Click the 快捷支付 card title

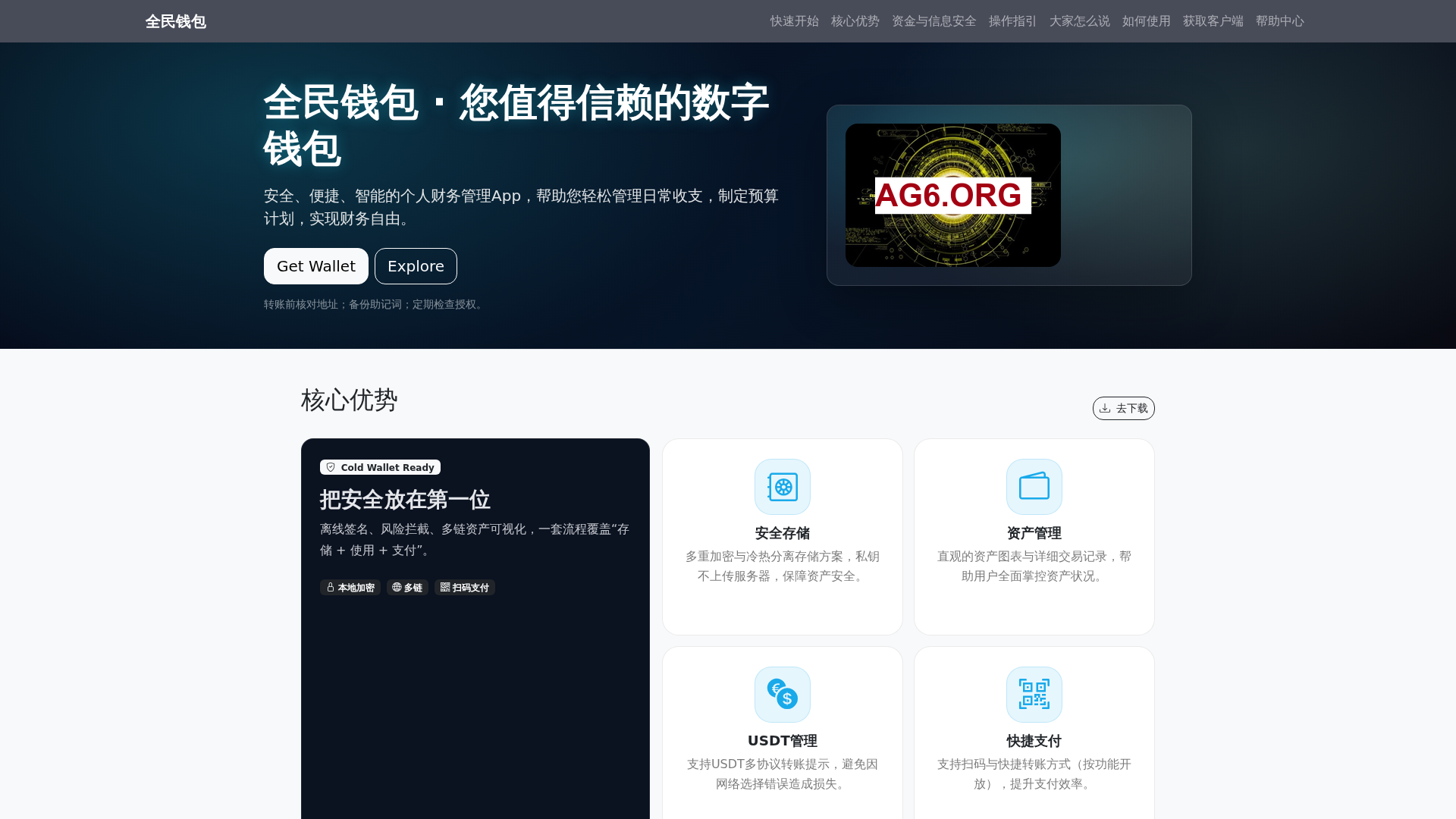(1034, 741)
